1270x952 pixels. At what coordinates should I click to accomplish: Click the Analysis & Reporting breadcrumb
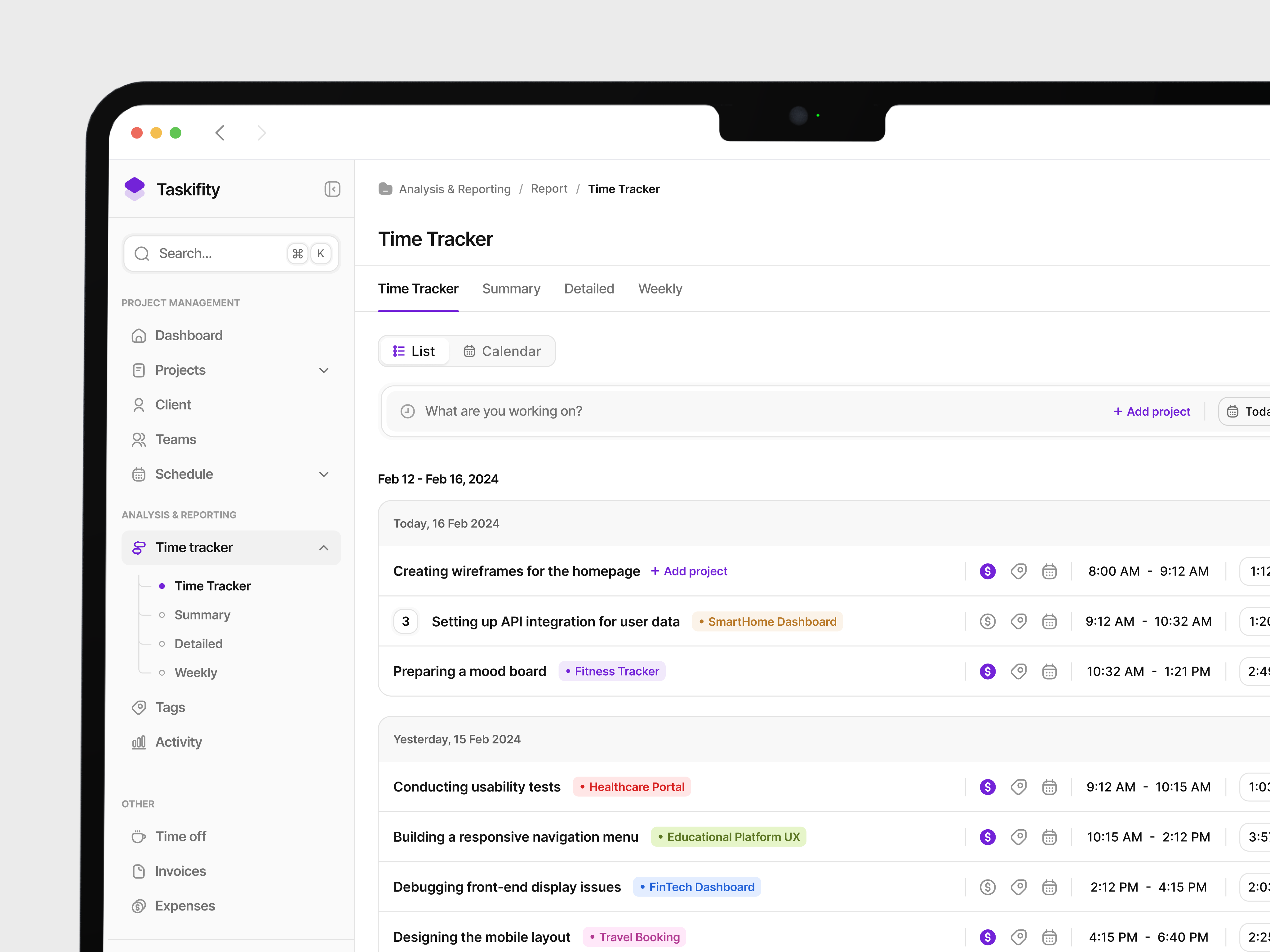pyautogui.click(x=455, y=189)
